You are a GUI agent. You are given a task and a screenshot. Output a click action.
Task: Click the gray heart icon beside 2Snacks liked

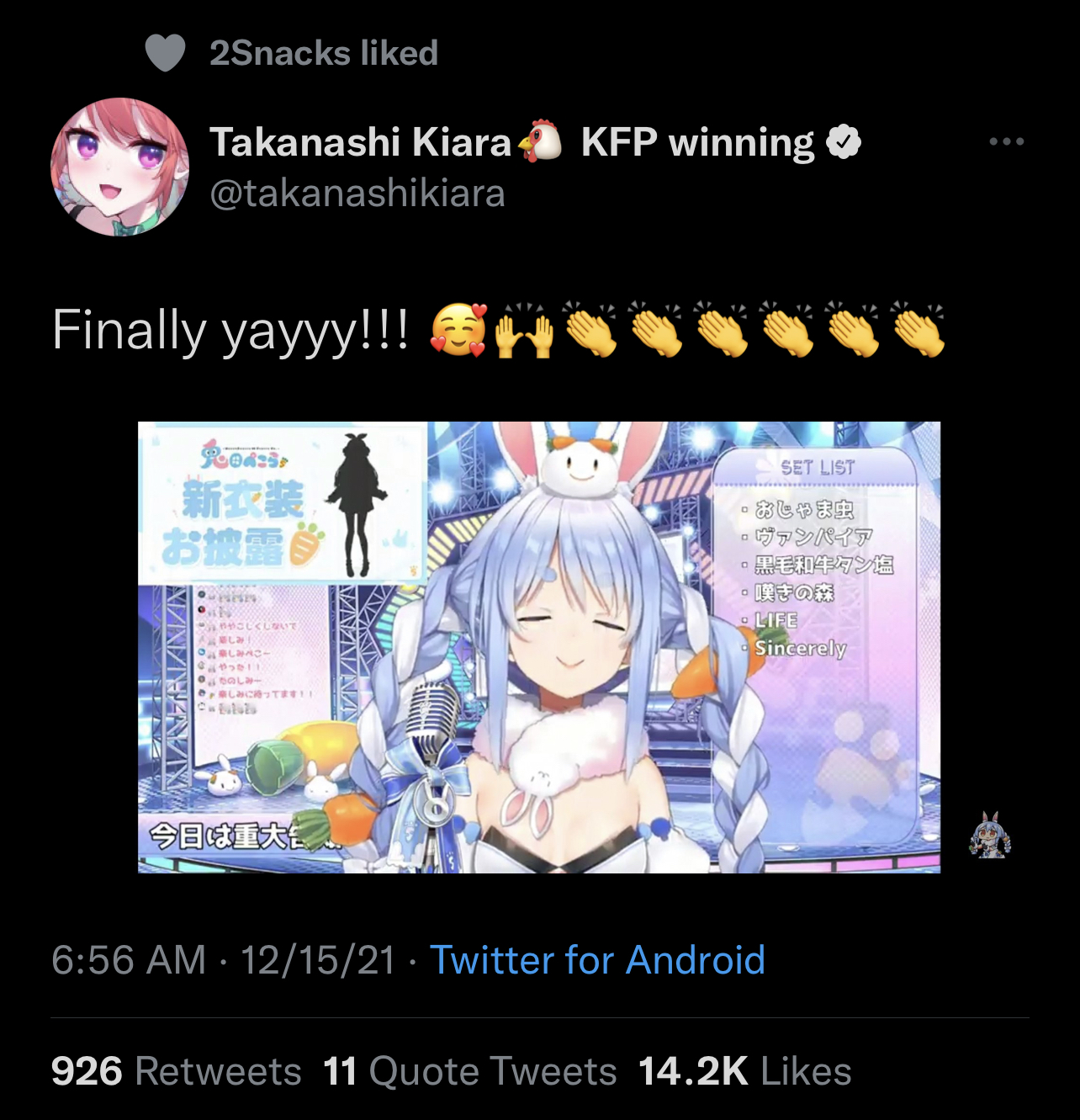[x=165, y=53]
